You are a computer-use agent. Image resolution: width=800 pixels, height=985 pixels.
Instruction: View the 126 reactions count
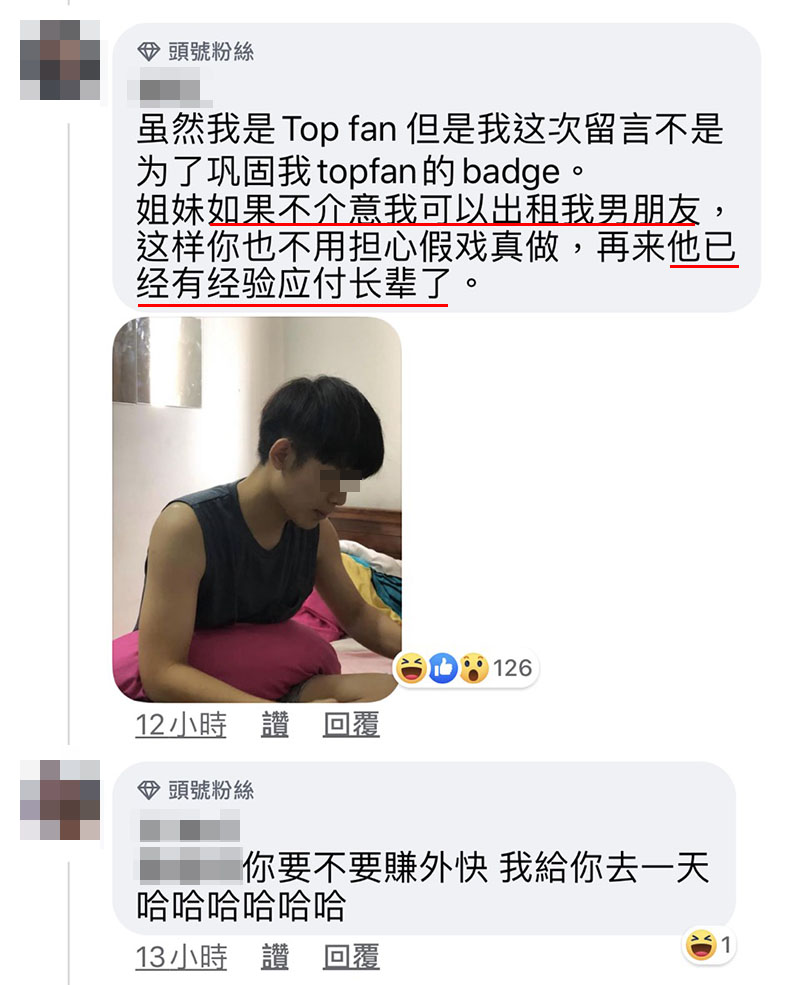(512, 668)
